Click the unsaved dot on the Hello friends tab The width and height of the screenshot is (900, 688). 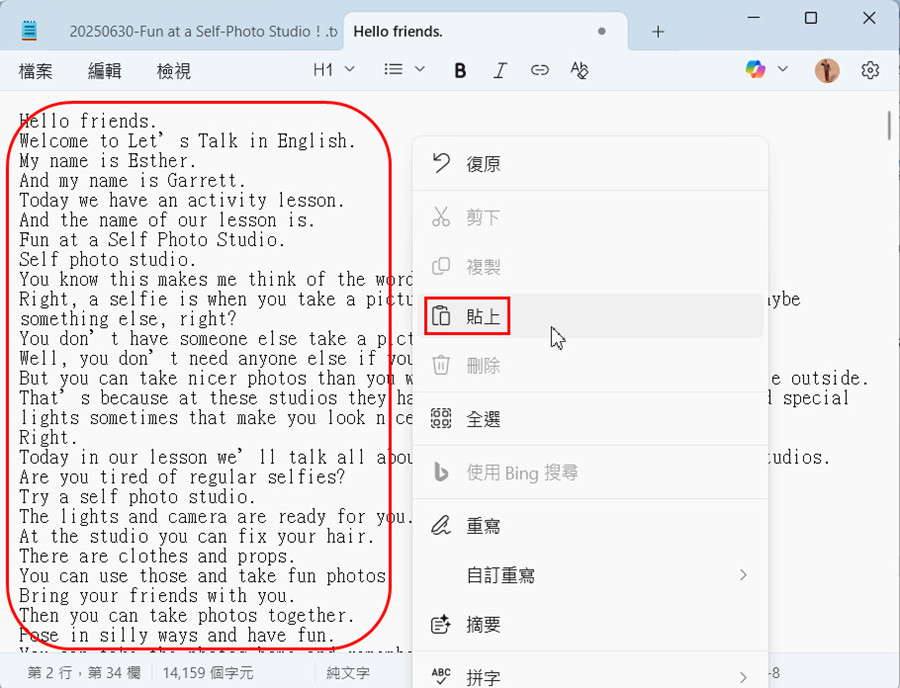coord(601,32)
